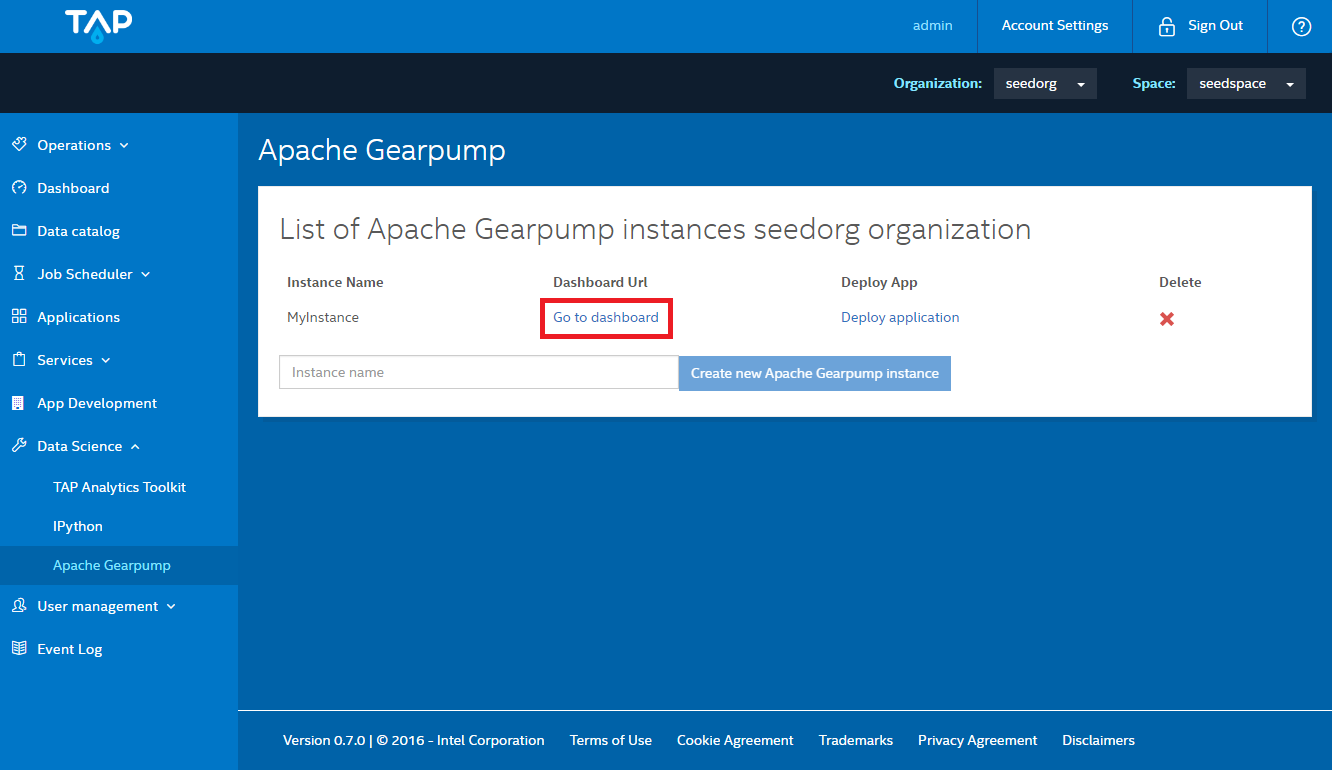Click the TAP logo

click(x=99, y=26)
